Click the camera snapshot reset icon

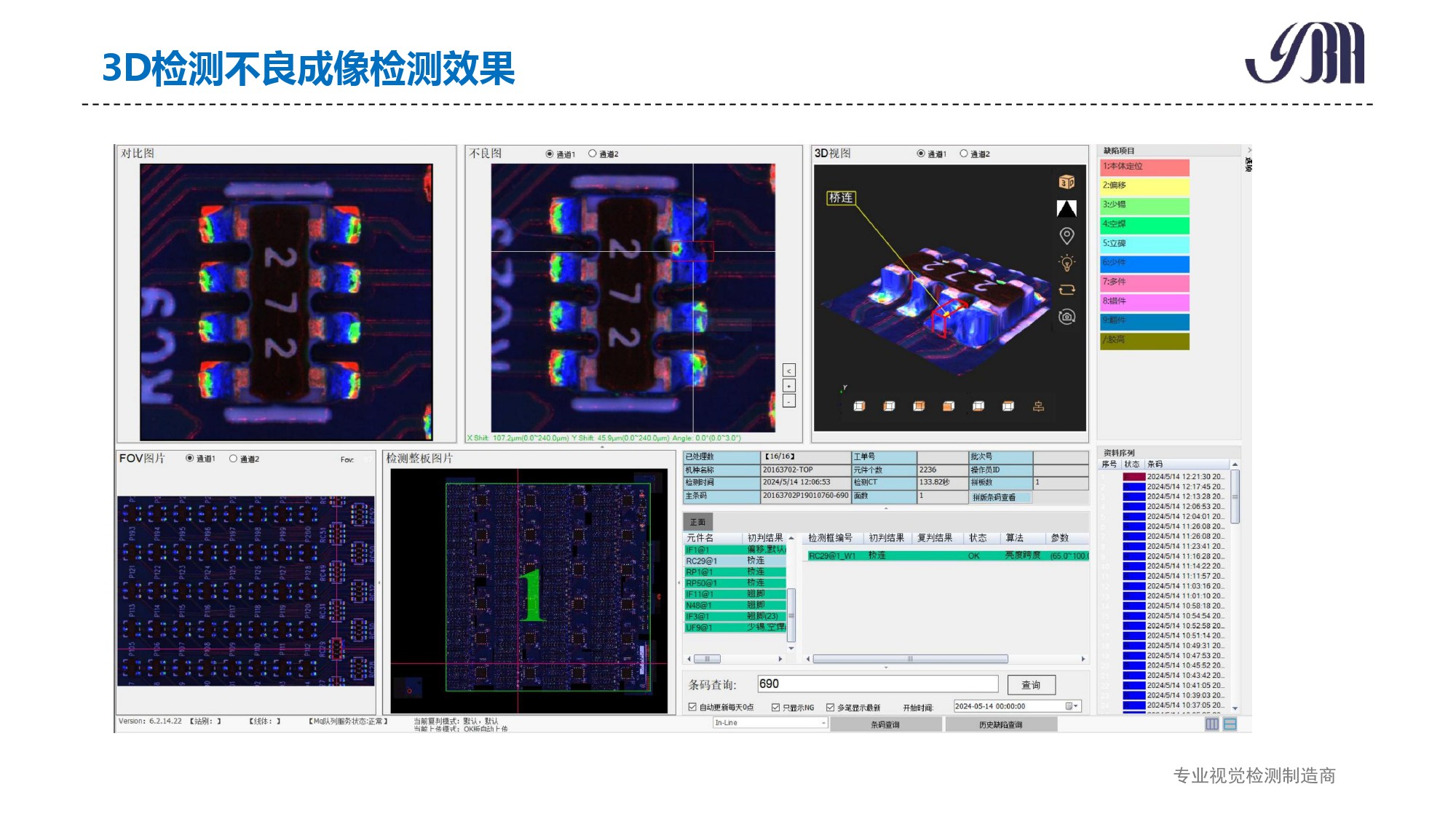pos(1067,317)
